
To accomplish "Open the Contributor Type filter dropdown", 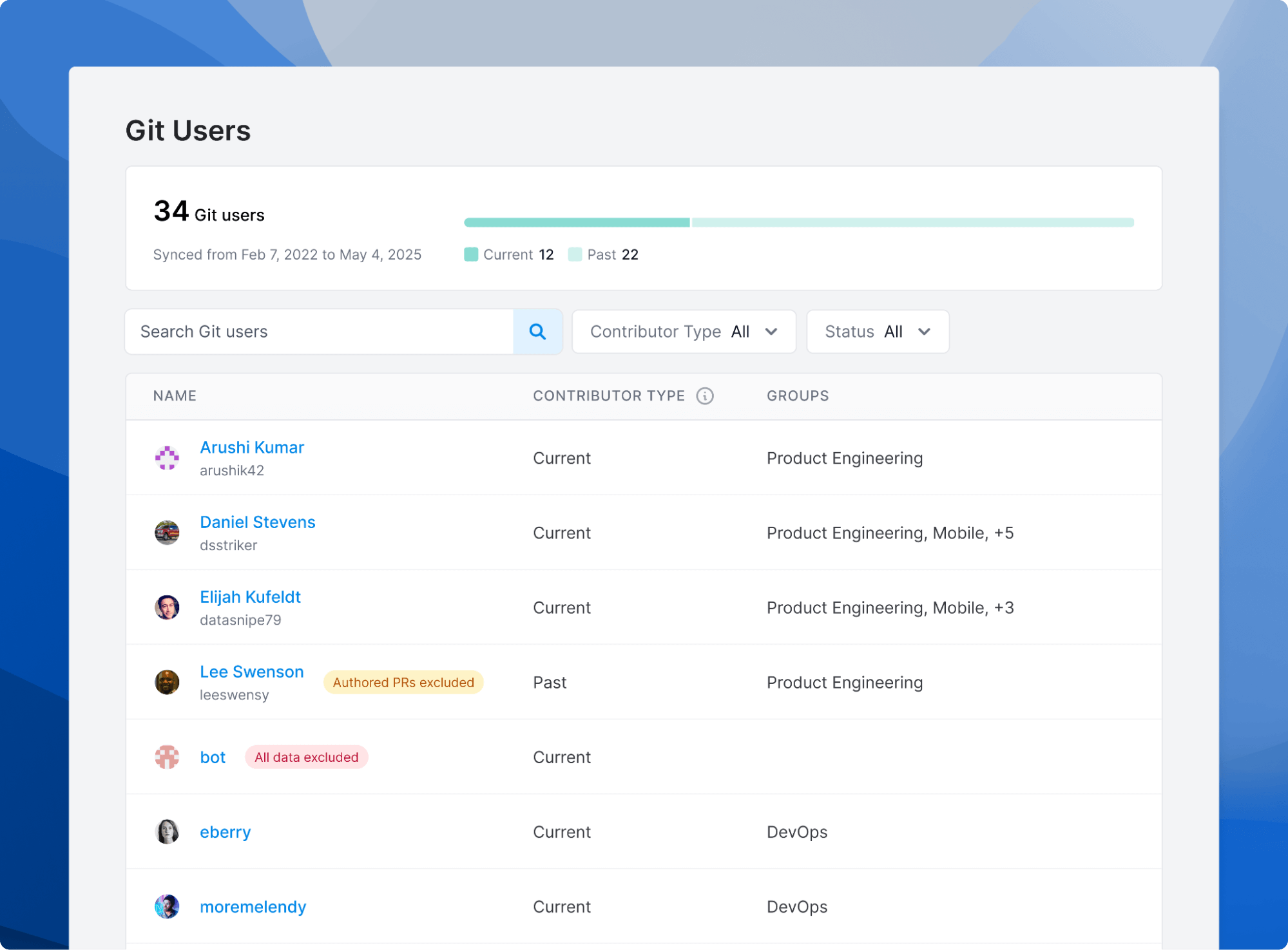I will point(683,332).
